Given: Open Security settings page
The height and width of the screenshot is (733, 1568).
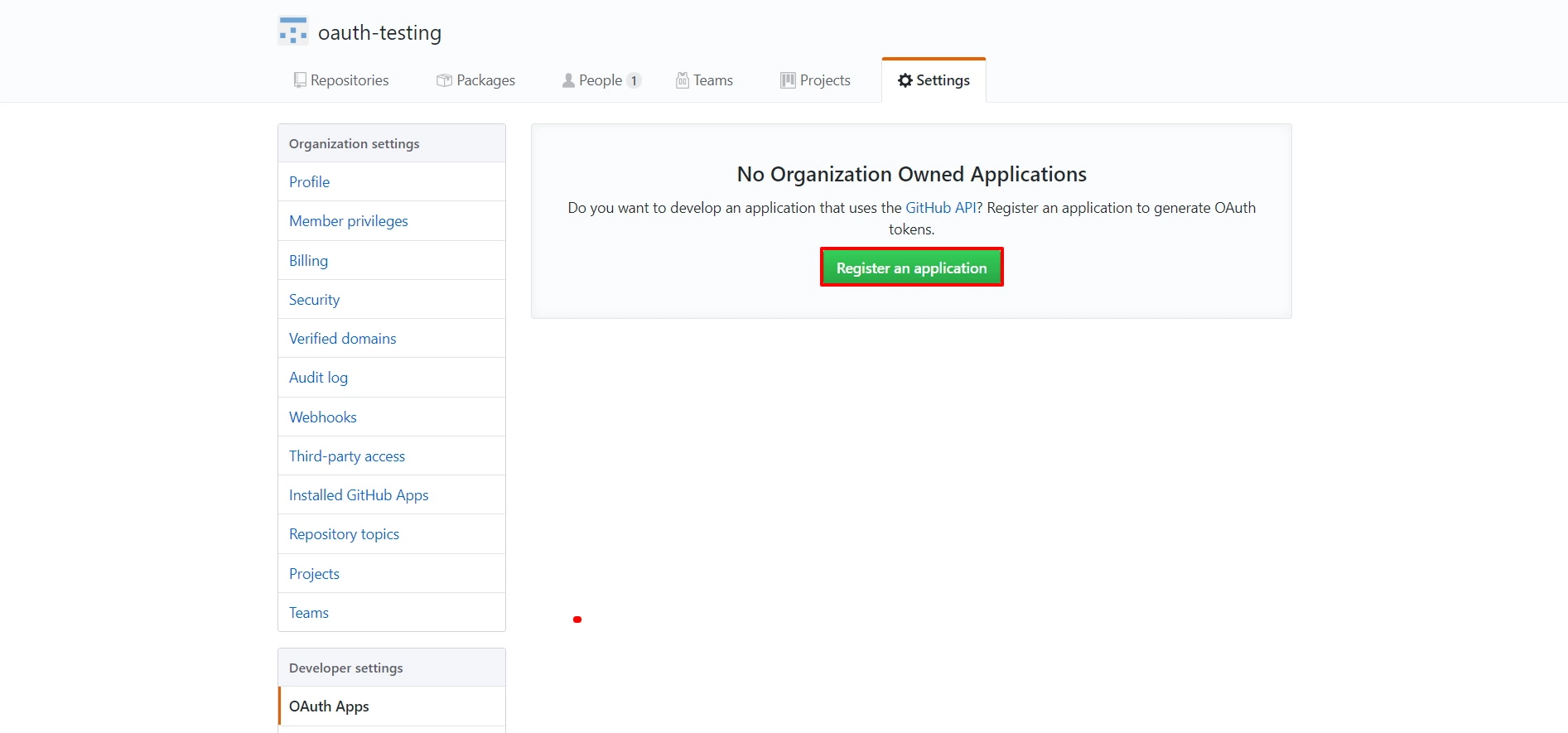Looking at the screenshot, I should pyautogui.click(x=392, y=299).
